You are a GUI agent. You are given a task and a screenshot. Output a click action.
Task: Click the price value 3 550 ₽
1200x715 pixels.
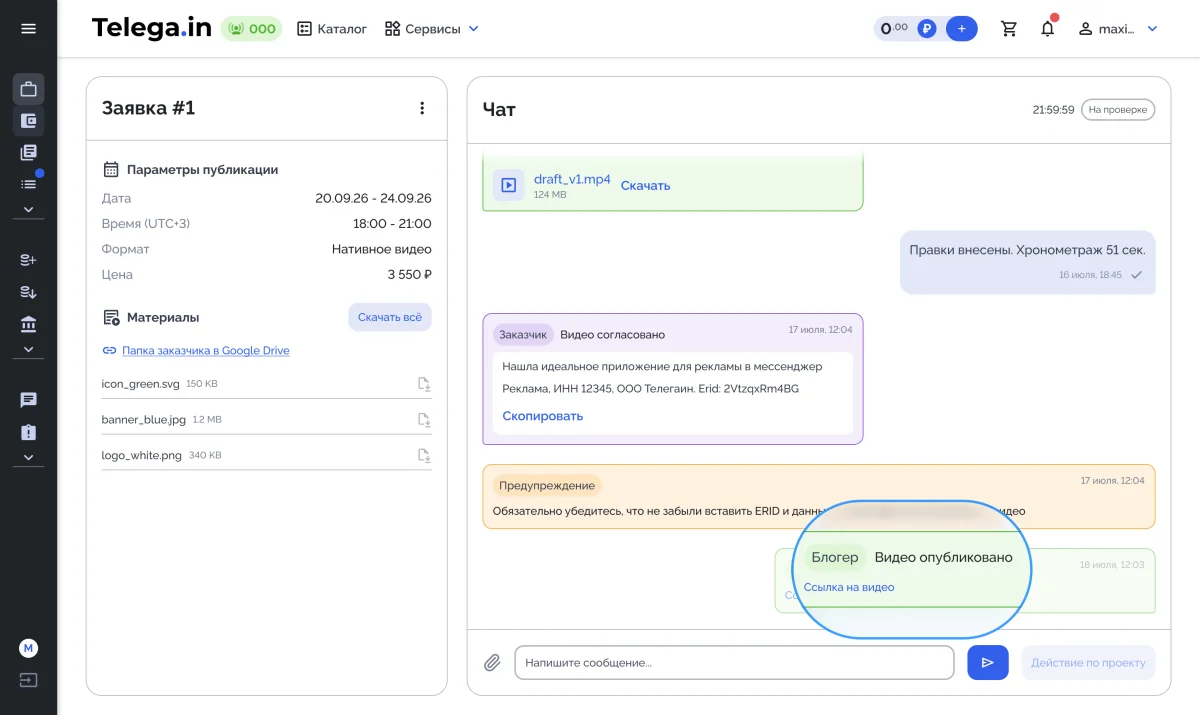[410, 274]
